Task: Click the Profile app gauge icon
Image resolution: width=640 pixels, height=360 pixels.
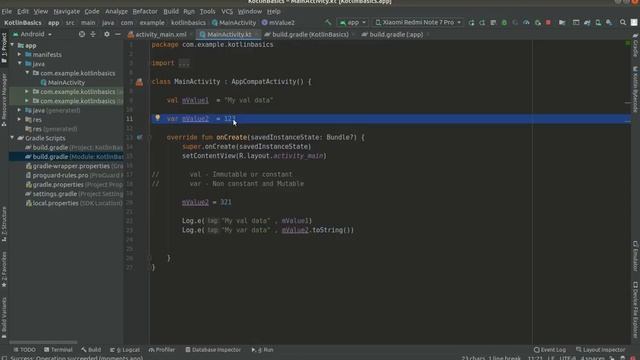Action: pyautogui.click(x=526, y=23)
